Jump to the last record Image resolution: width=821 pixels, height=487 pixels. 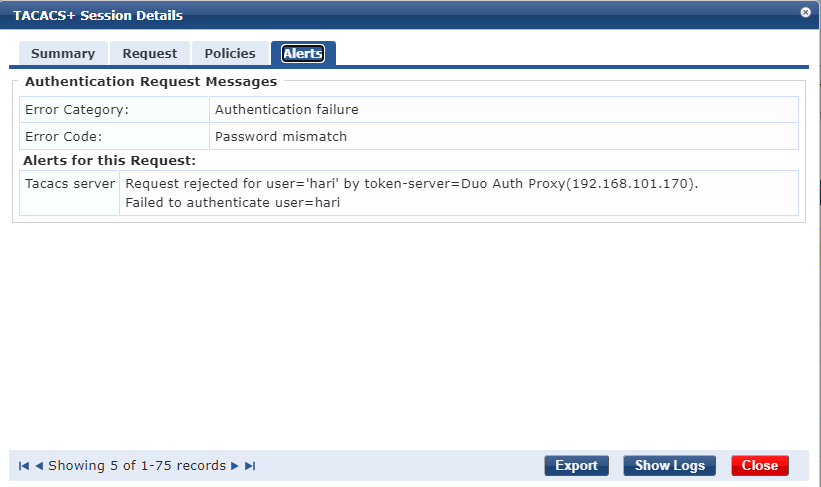click(250, 466)
